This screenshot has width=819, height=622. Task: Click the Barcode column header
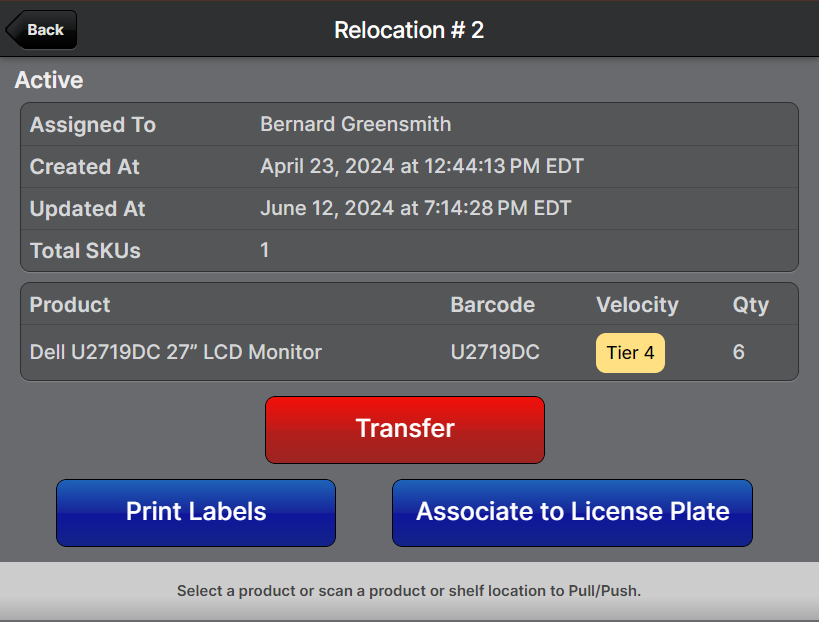(493, 305)
